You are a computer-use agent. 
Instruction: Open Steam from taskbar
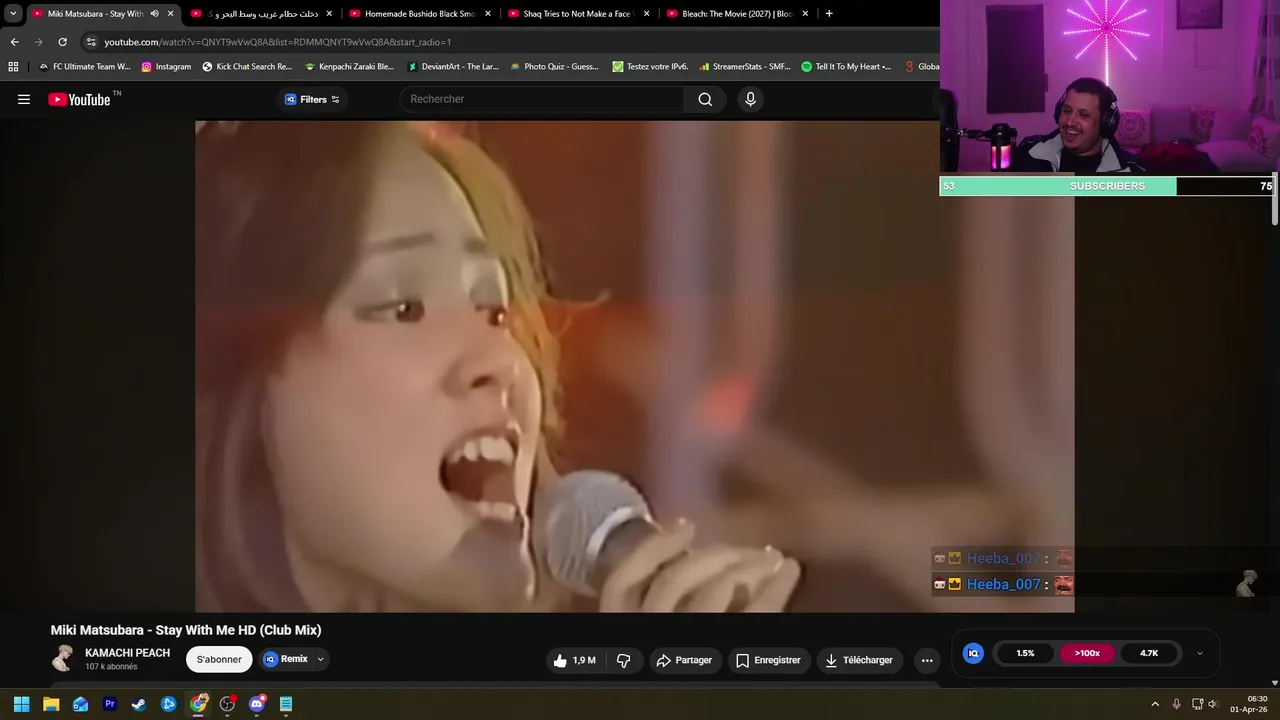139,704
